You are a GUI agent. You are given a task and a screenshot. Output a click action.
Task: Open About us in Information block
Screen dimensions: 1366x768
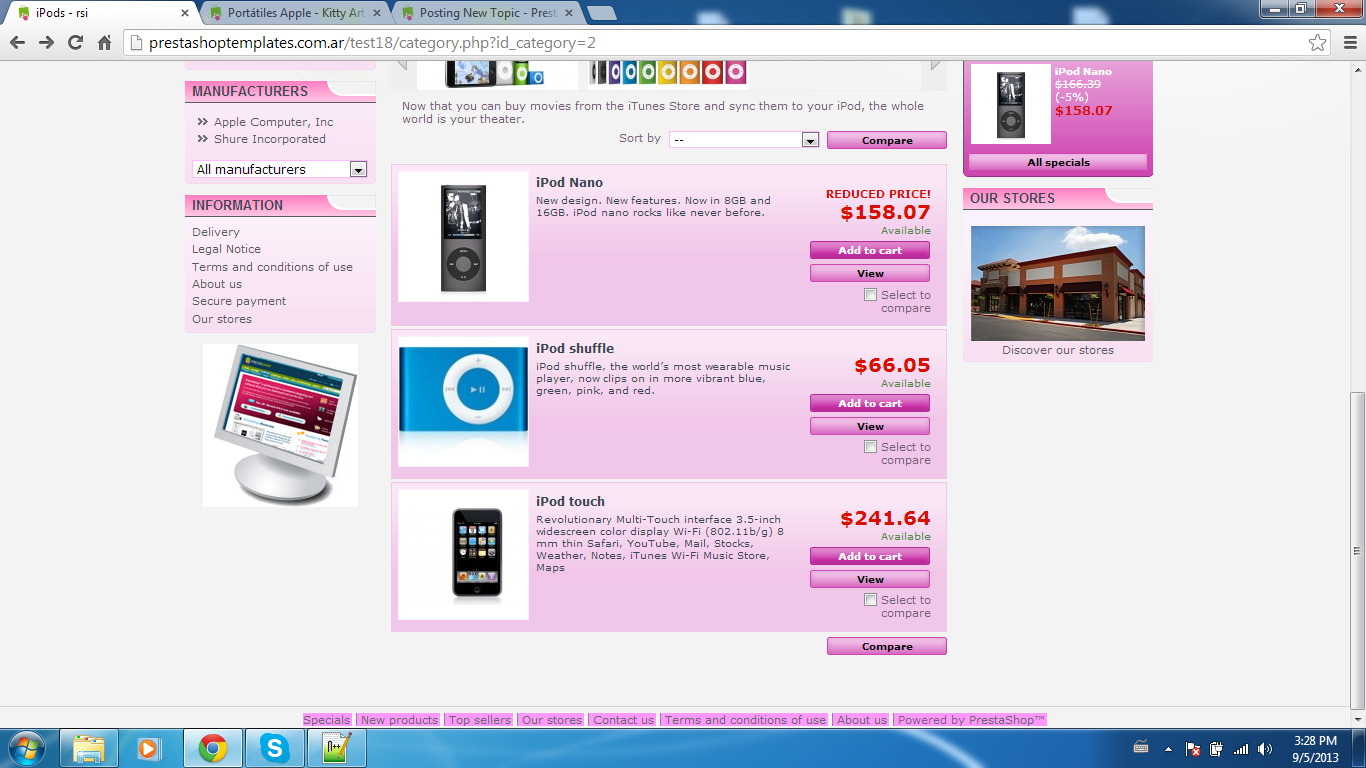pos(217,284)
